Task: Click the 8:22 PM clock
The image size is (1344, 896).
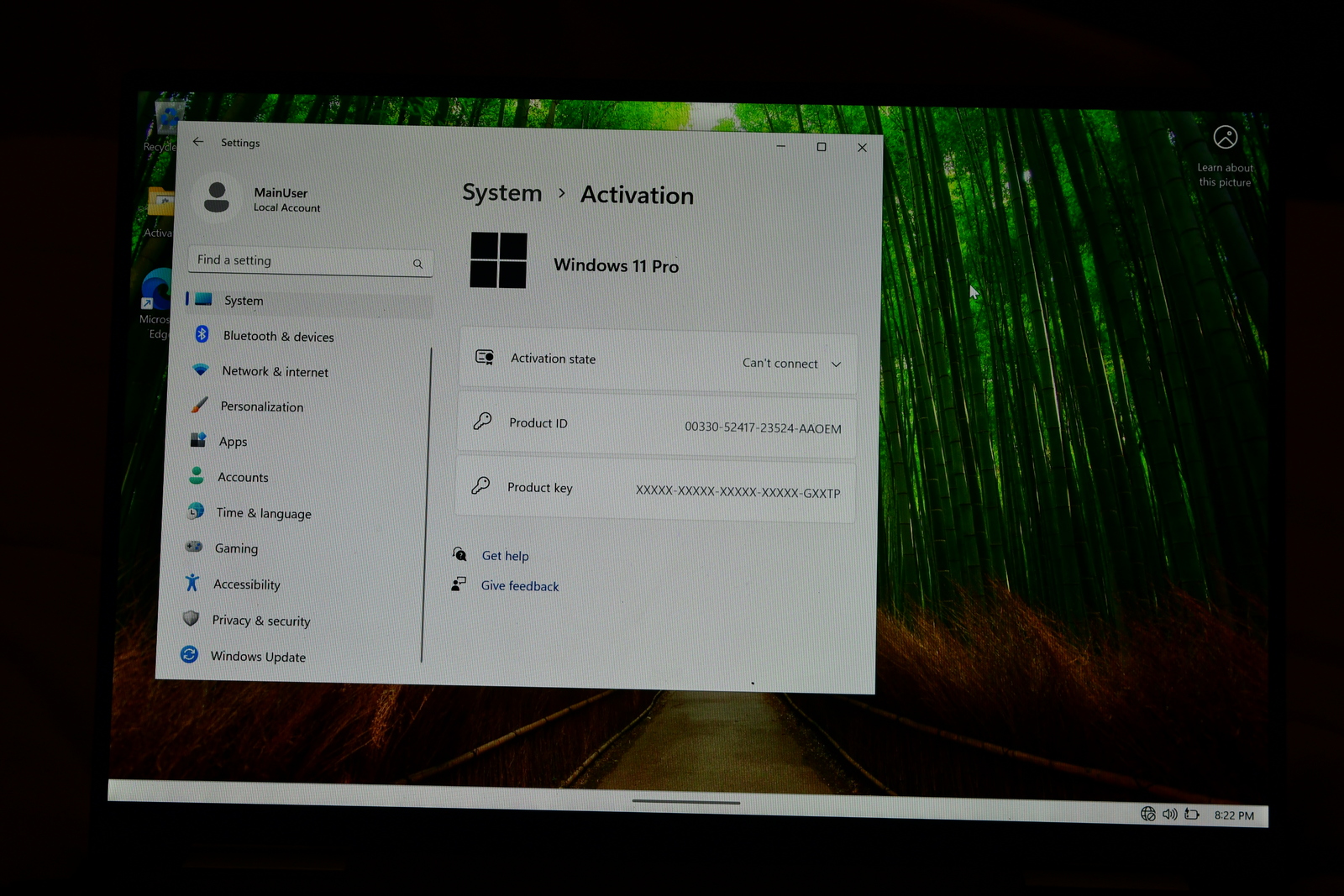Action: click(x=1234, y=815)
